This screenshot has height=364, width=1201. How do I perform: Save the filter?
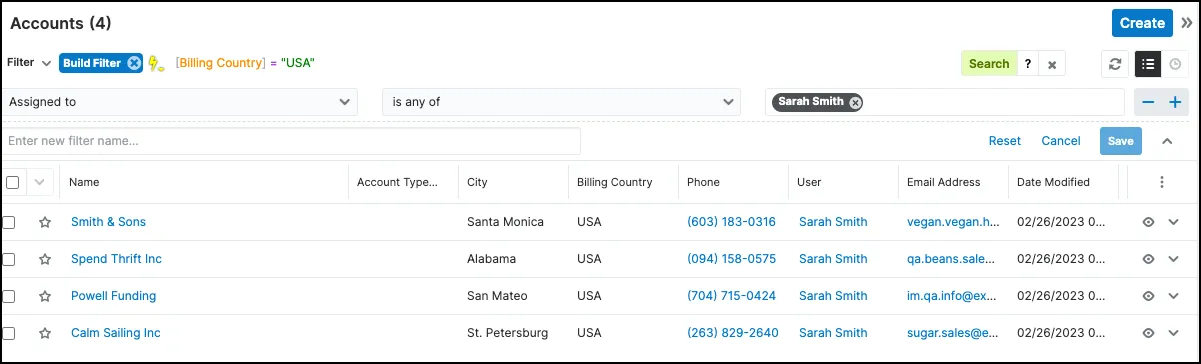[1121, 141]
